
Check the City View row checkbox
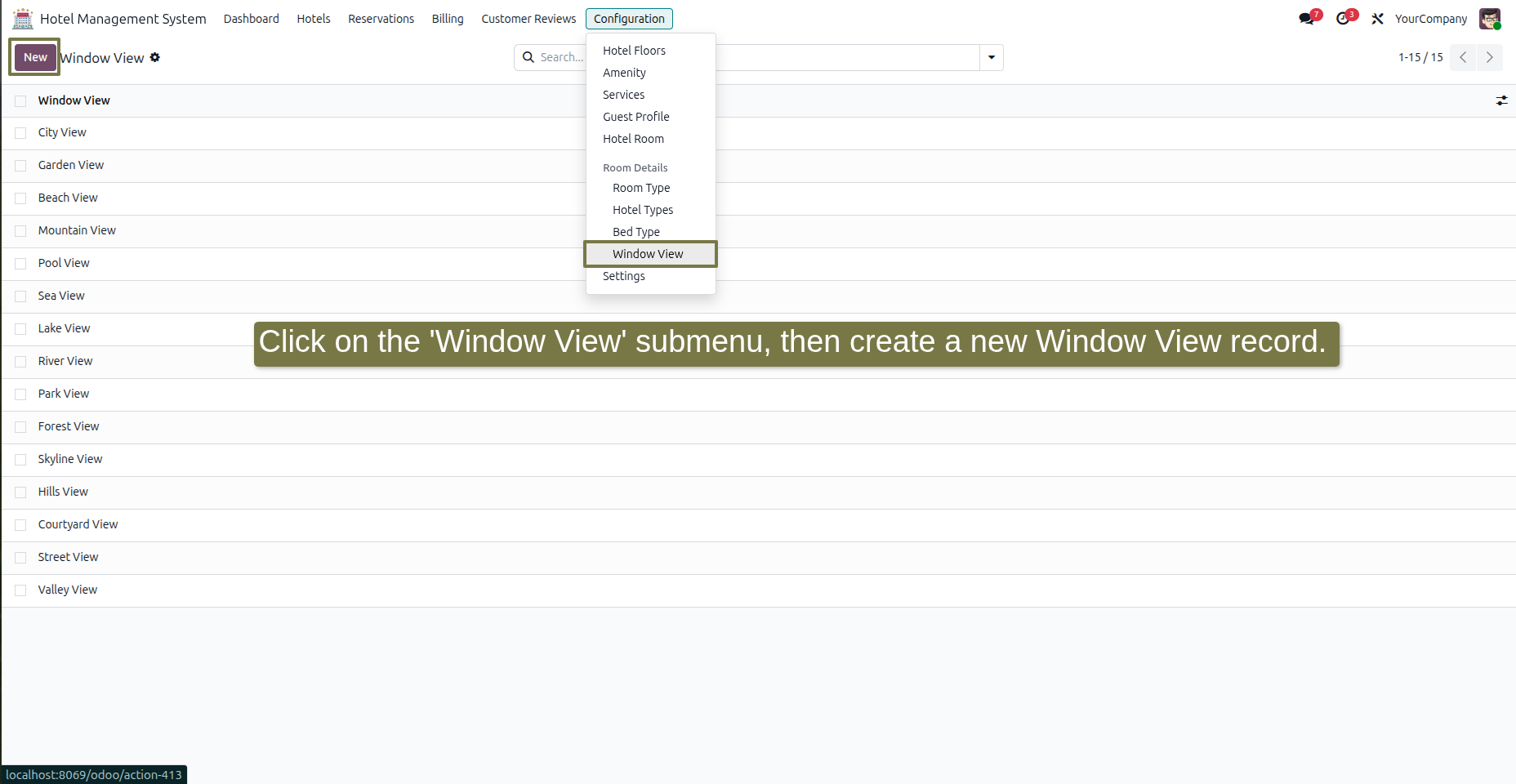coord(20,133)
